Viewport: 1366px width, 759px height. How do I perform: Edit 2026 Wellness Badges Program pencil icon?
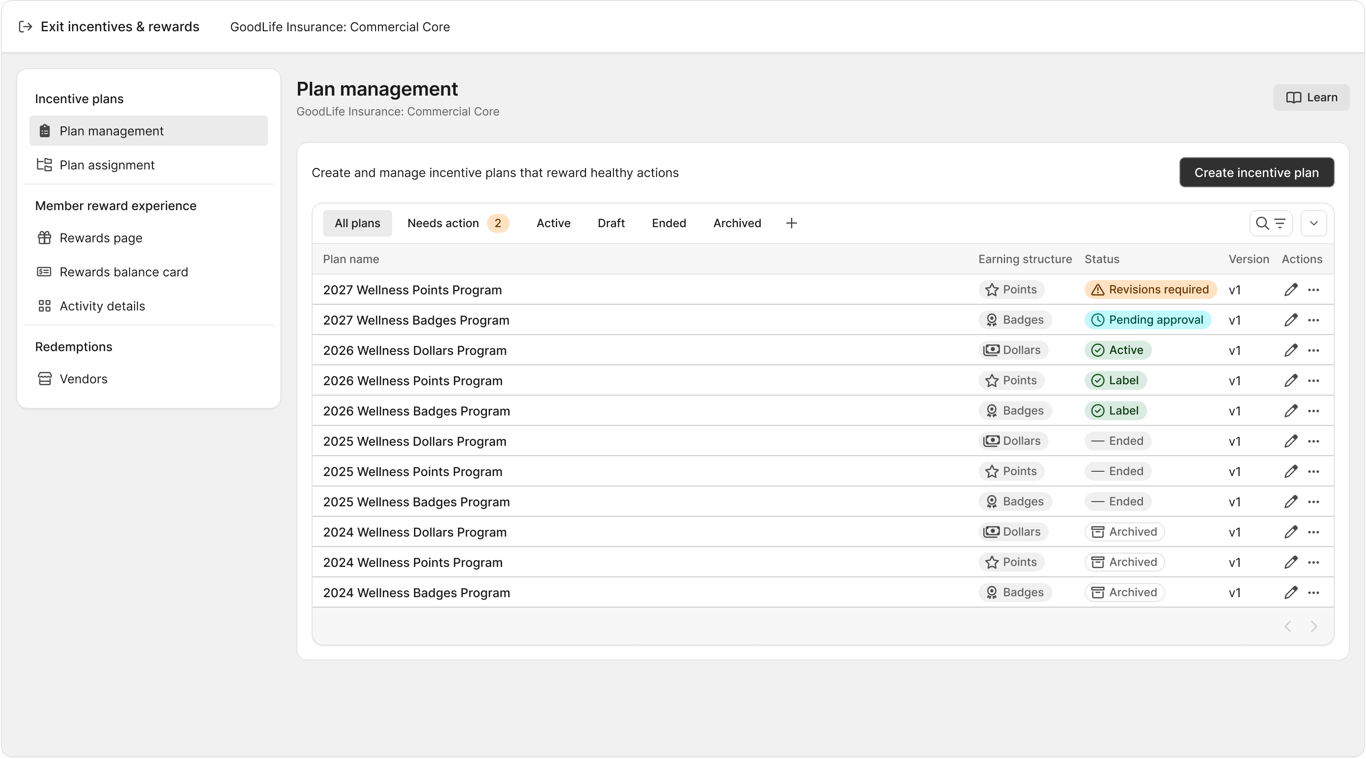1291,411
